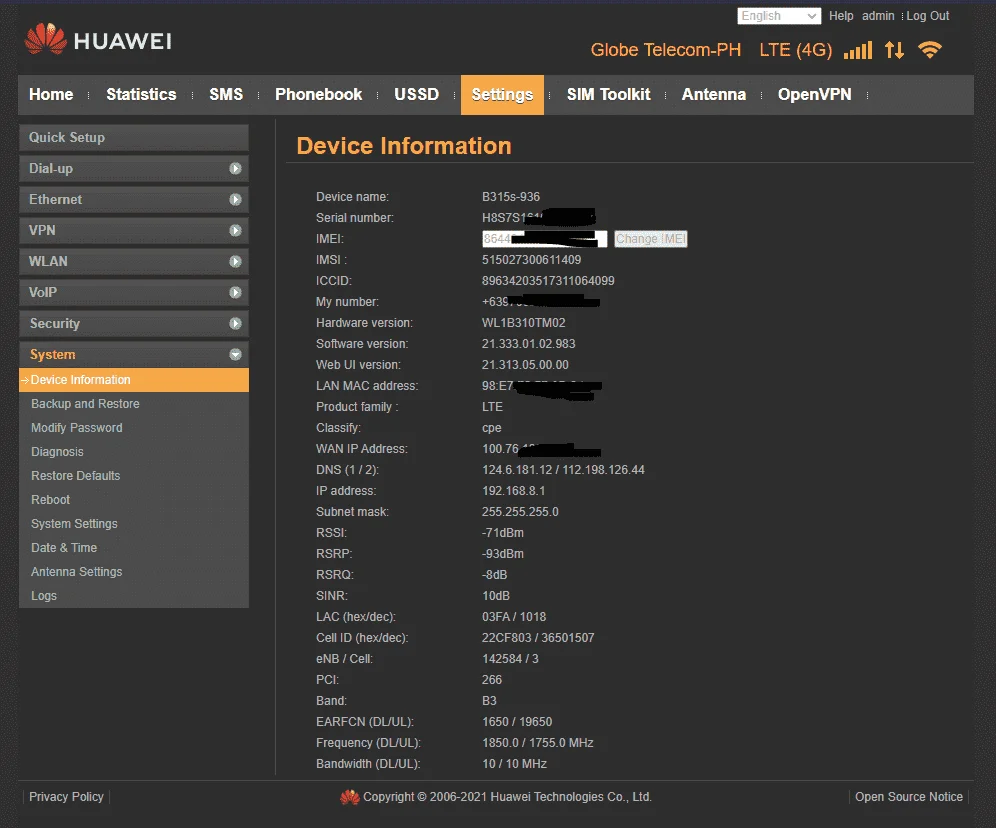Expand the Dial-up menu arrow
The width and height of the screenshot is (996, 828).
235,168
